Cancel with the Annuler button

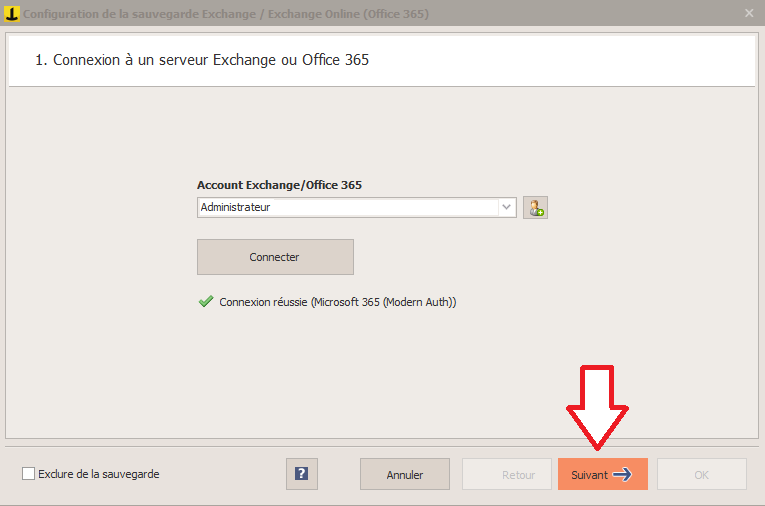(x=405, y=474)
